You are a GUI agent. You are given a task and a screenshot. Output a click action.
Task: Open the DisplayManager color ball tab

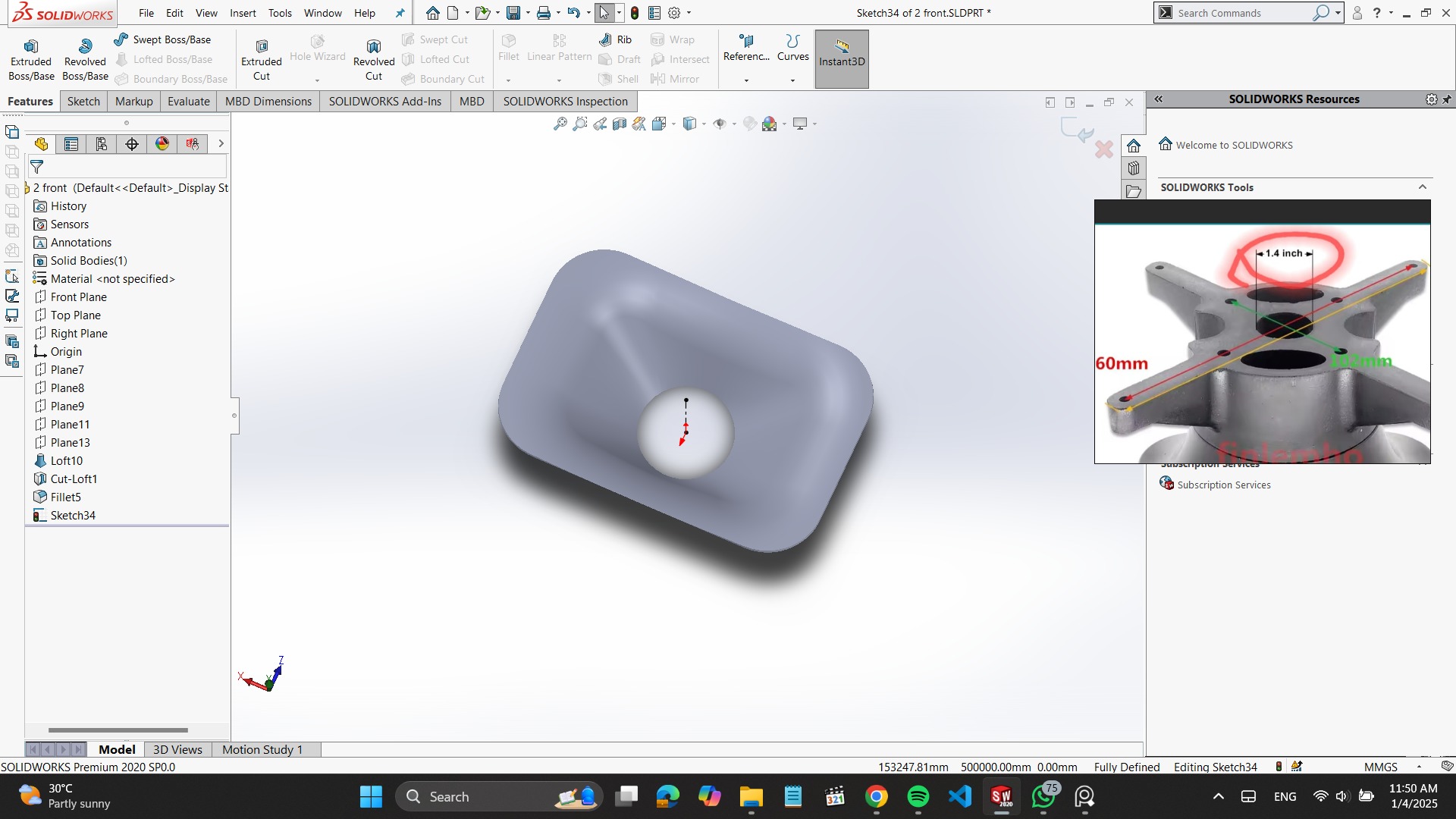tap(162, 144)
